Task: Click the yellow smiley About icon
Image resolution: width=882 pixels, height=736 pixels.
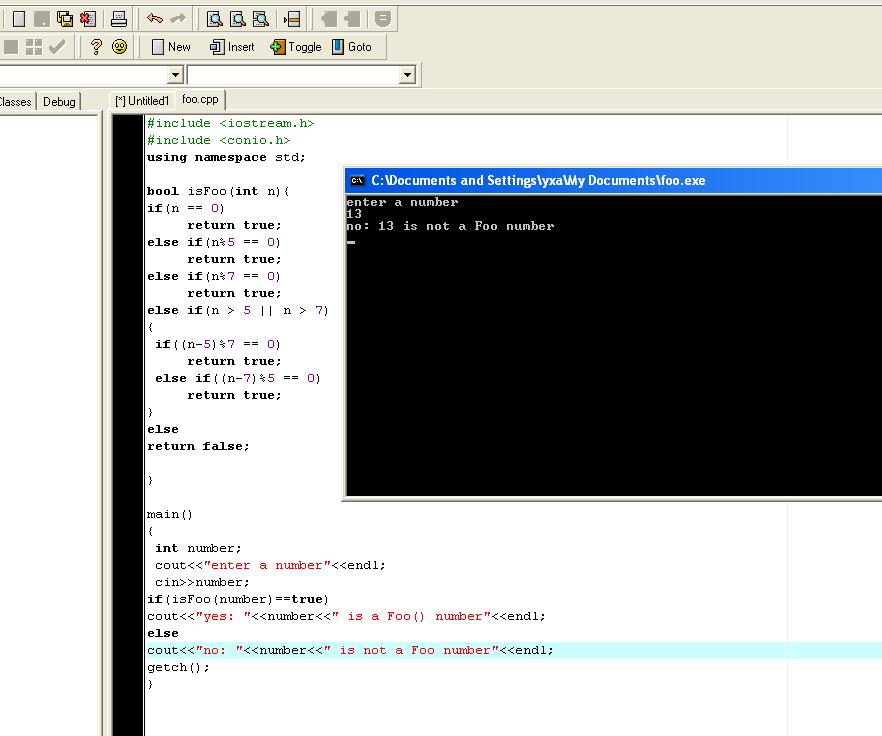Action: tap(119, 47)
